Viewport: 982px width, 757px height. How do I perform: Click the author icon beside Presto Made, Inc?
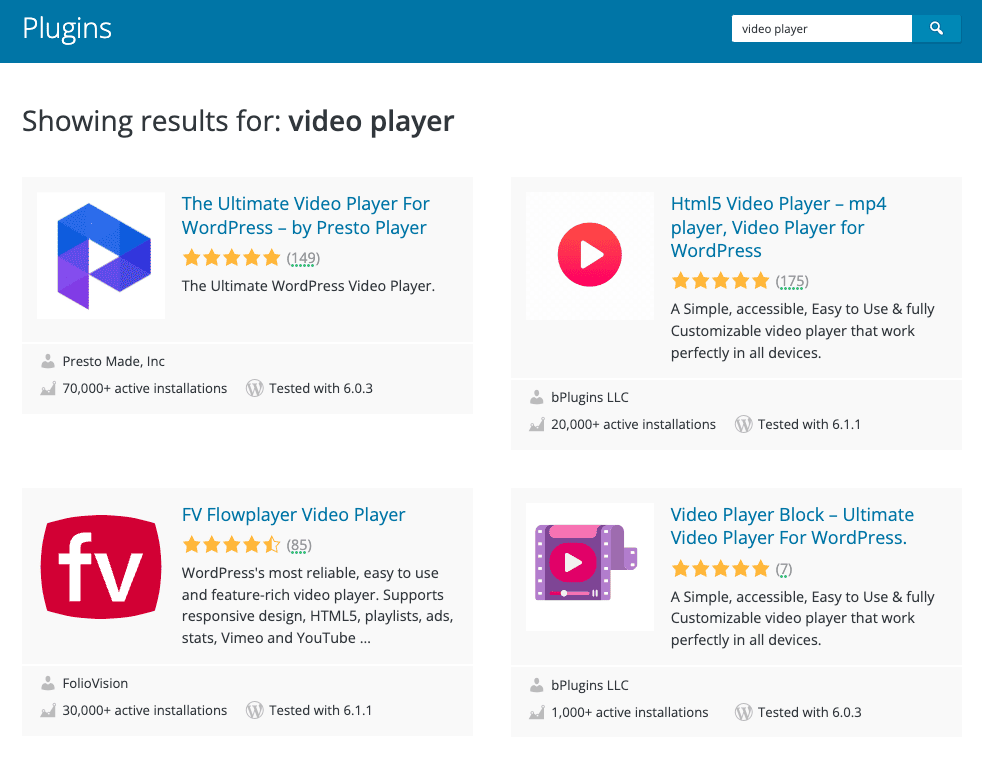(x=48, y=361)
